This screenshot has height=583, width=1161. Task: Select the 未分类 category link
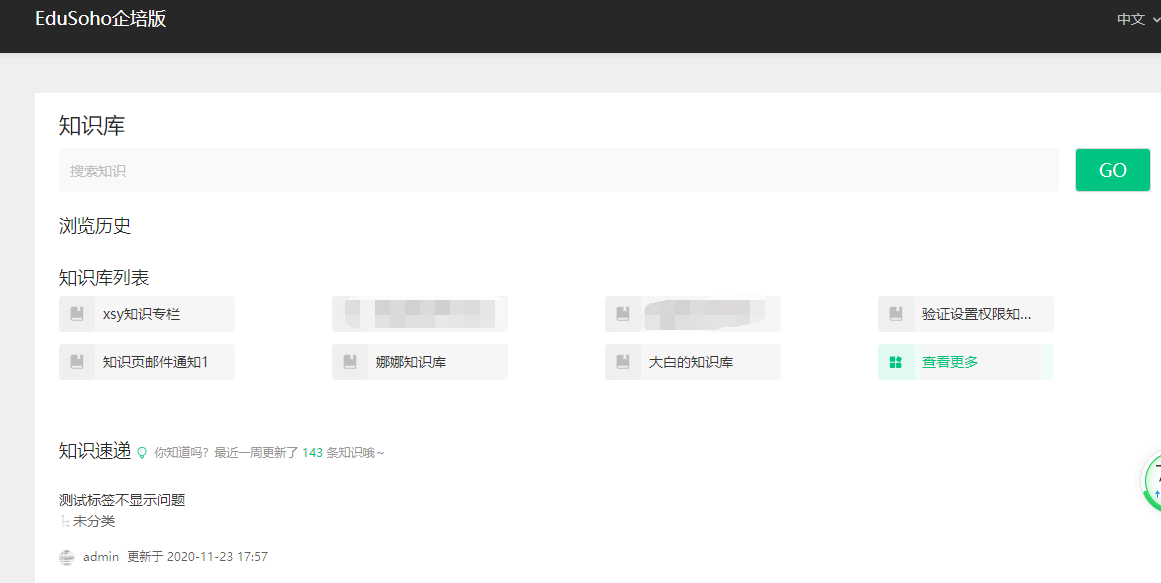pyautogui.click(x=94, y=521)
